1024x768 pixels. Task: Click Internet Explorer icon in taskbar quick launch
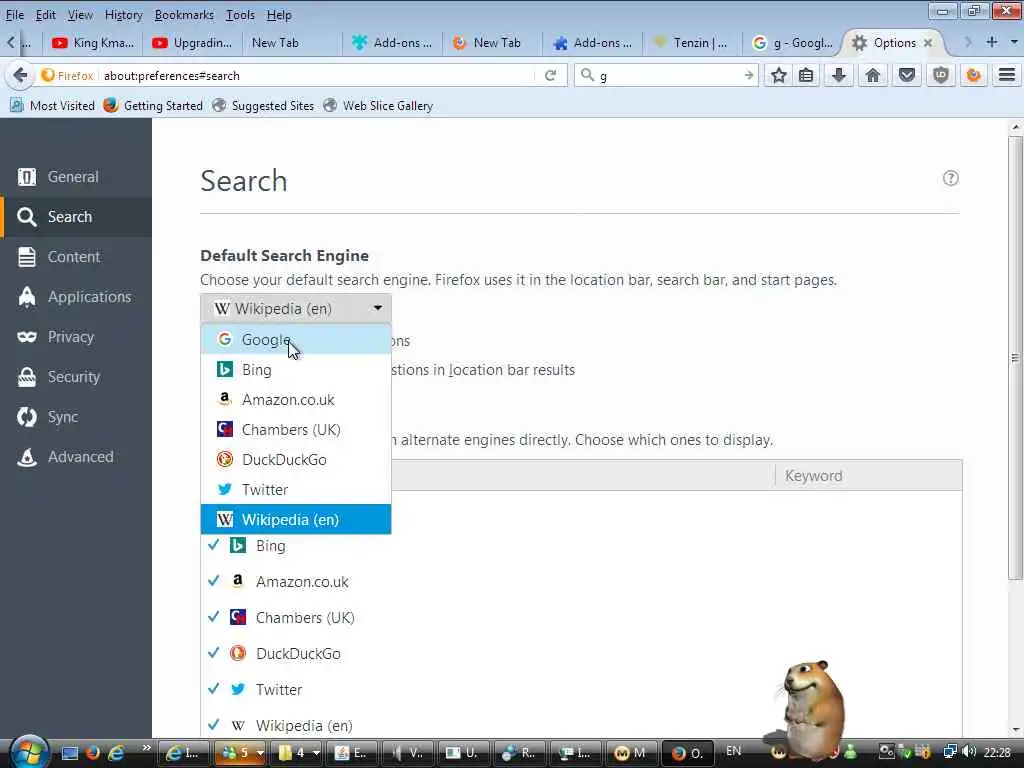116,753
